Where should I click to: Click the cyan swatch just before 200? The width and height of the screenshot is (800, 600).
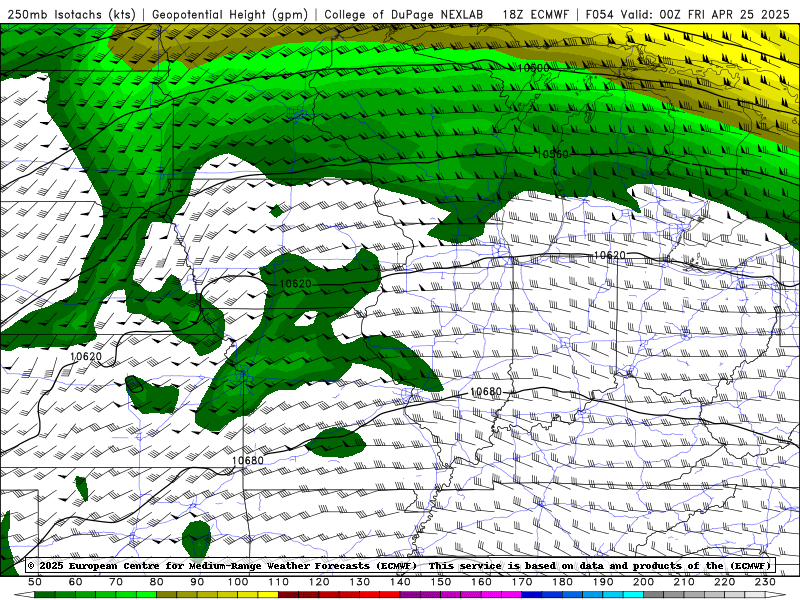coord(634,595)
